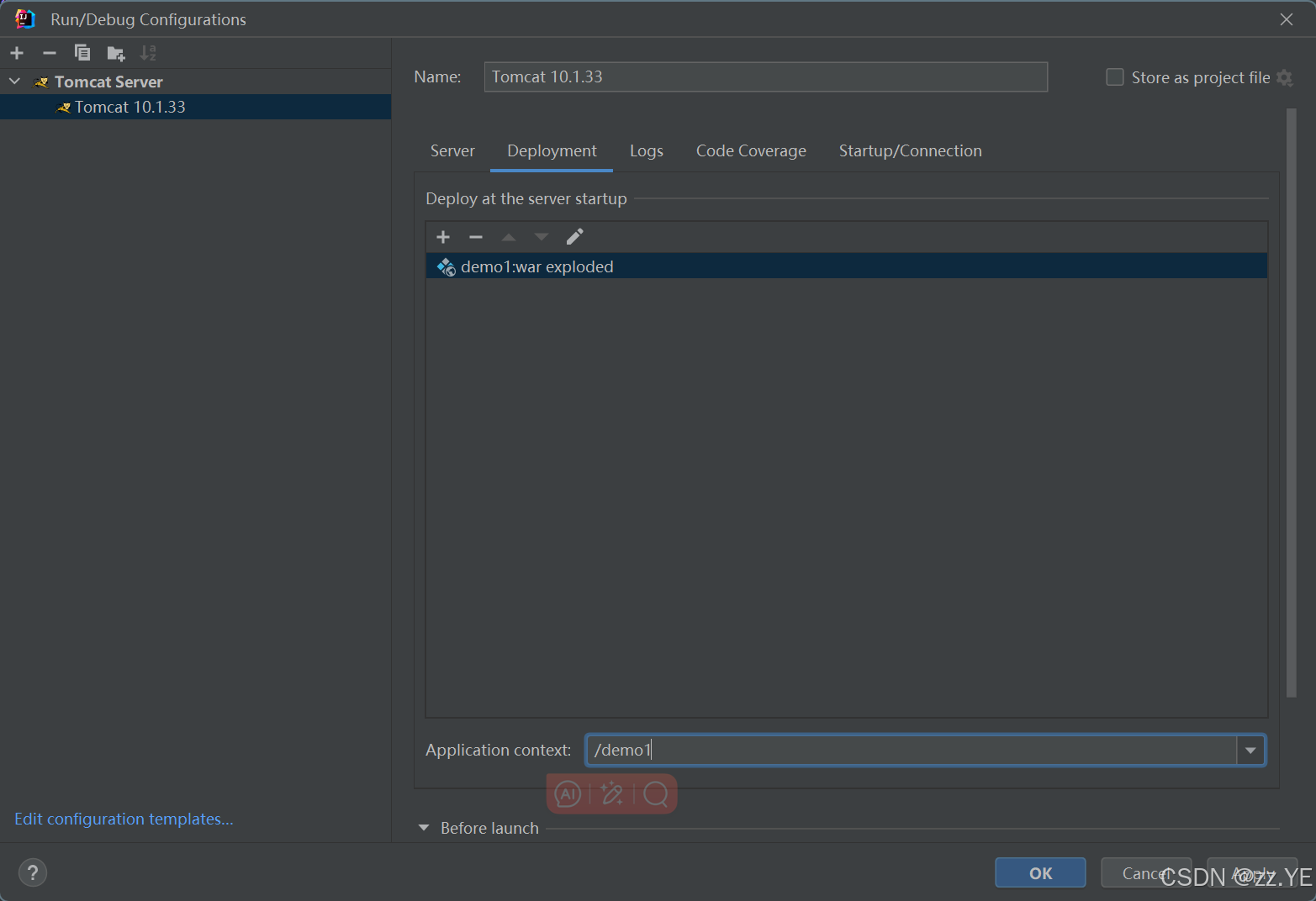Image resolution: width=1316 pixels, height=901 pixels.
Task: Open project file storage settings gear
Action: tap(1284, 77)
